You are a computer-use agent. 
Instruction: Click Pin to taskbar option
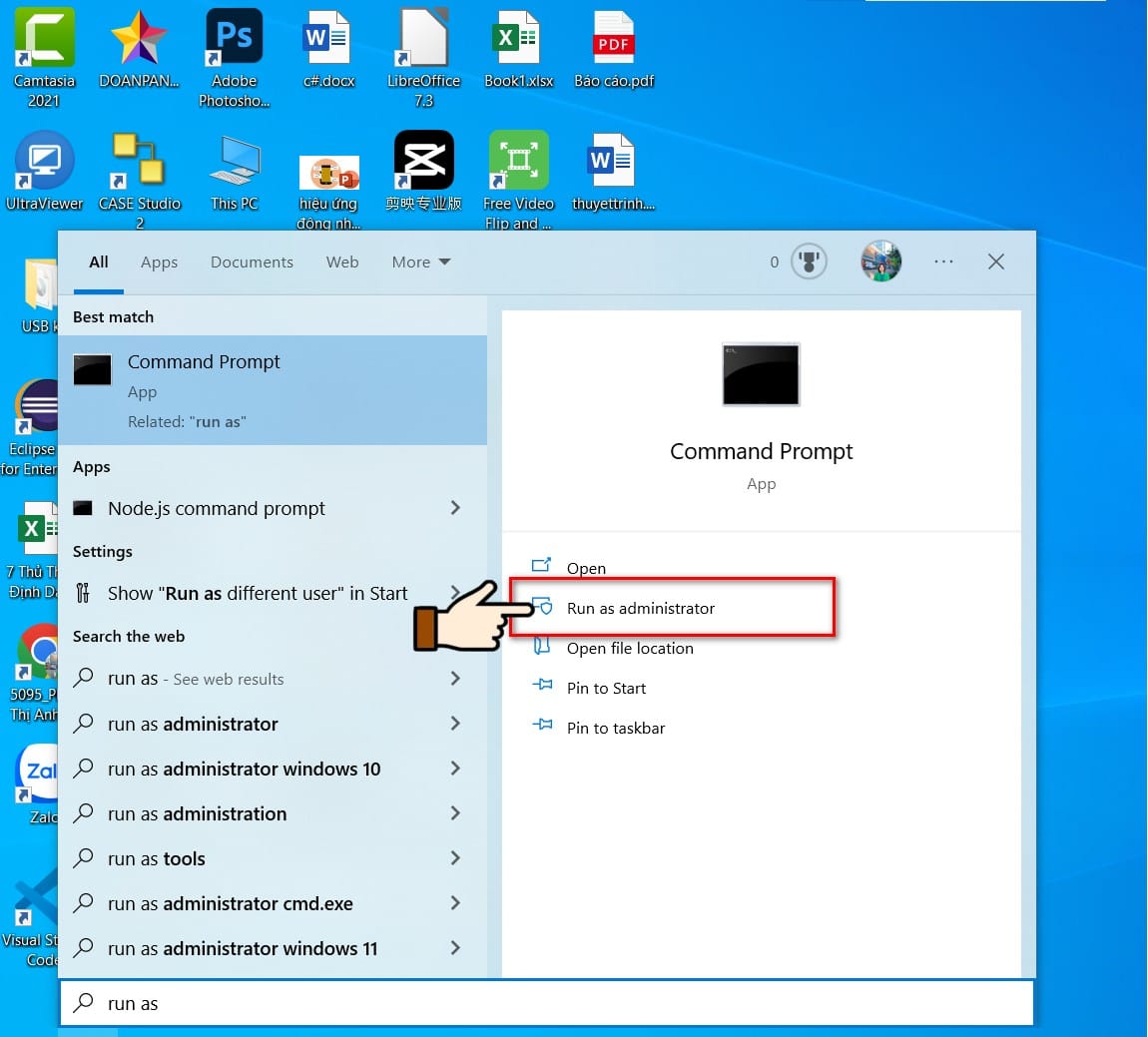(615, 728)
